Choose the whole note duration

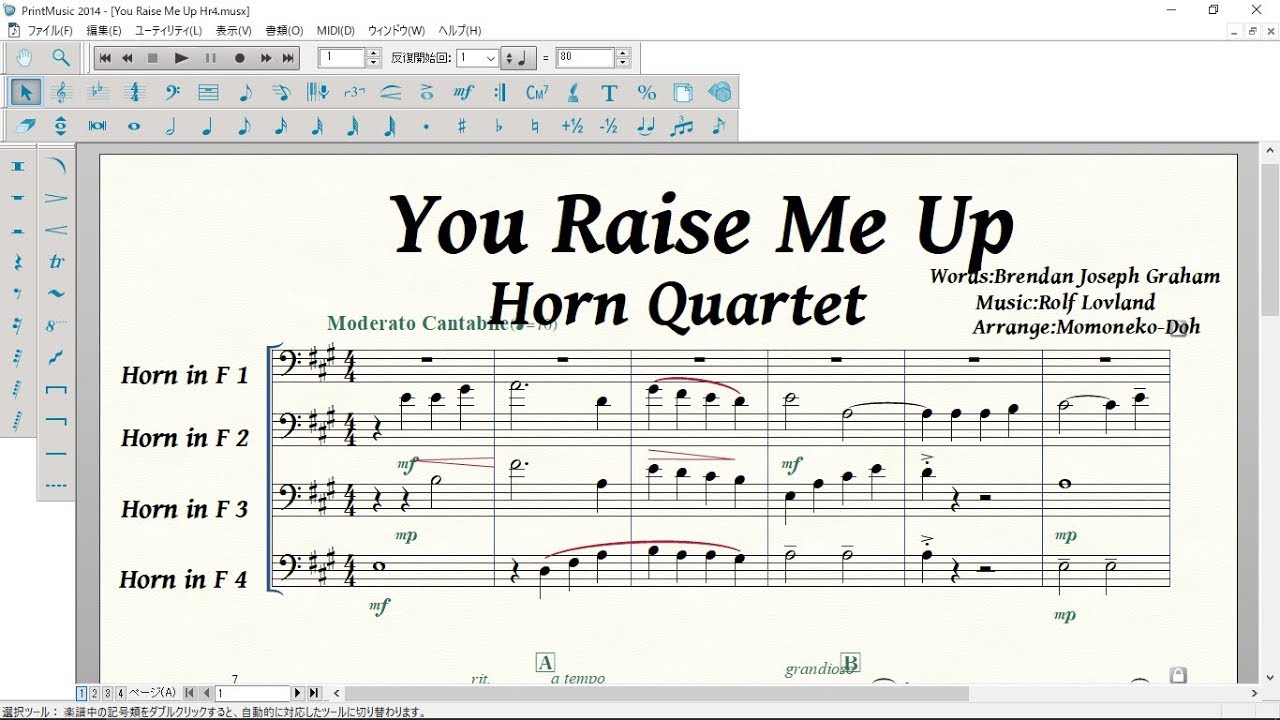[x=134, y=127]
